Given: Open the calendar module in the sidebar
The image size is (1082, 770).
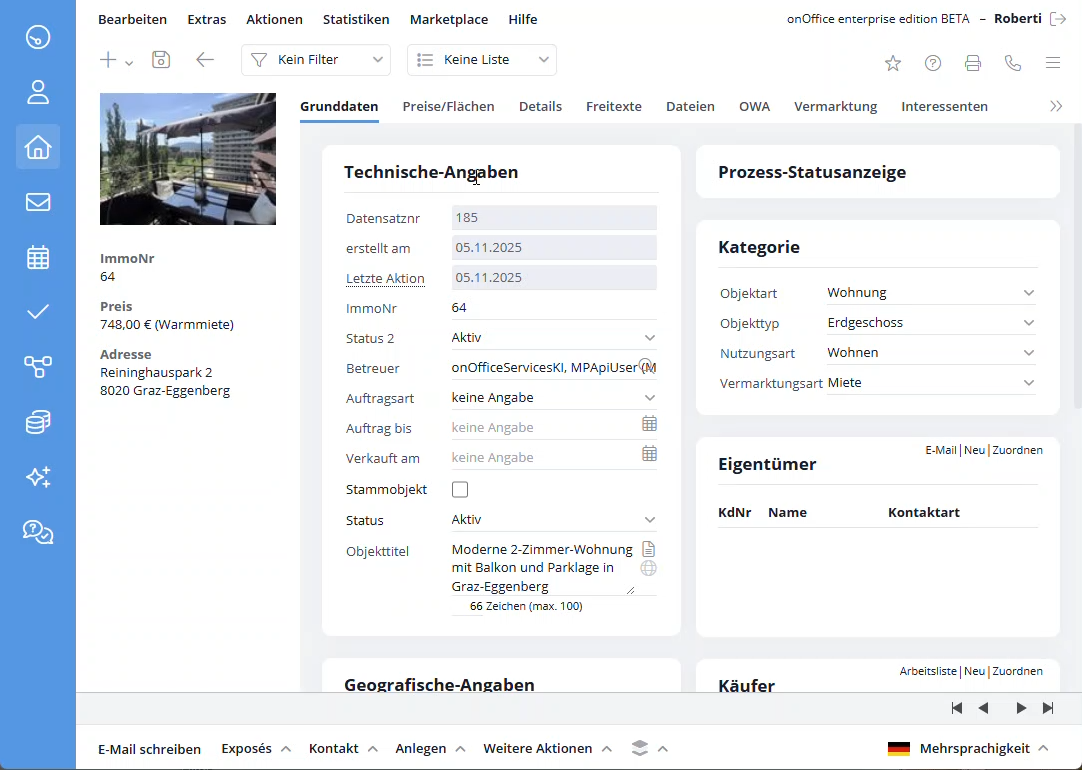Looking at the screenshot, I should click(x=37, y=257).
